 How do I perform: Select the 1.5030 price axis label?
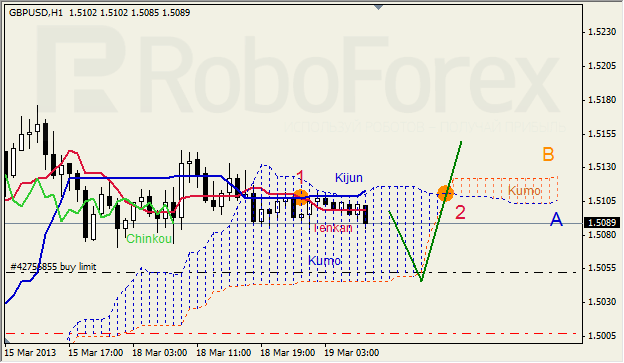(602, 302)
